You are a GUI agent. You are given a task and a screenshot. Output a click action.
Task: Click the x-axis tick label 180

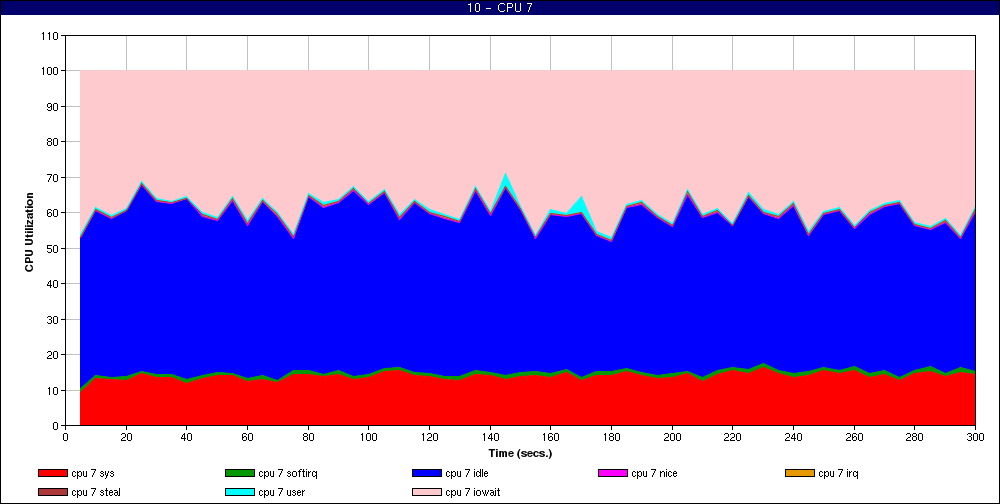(x=611, y=437)
